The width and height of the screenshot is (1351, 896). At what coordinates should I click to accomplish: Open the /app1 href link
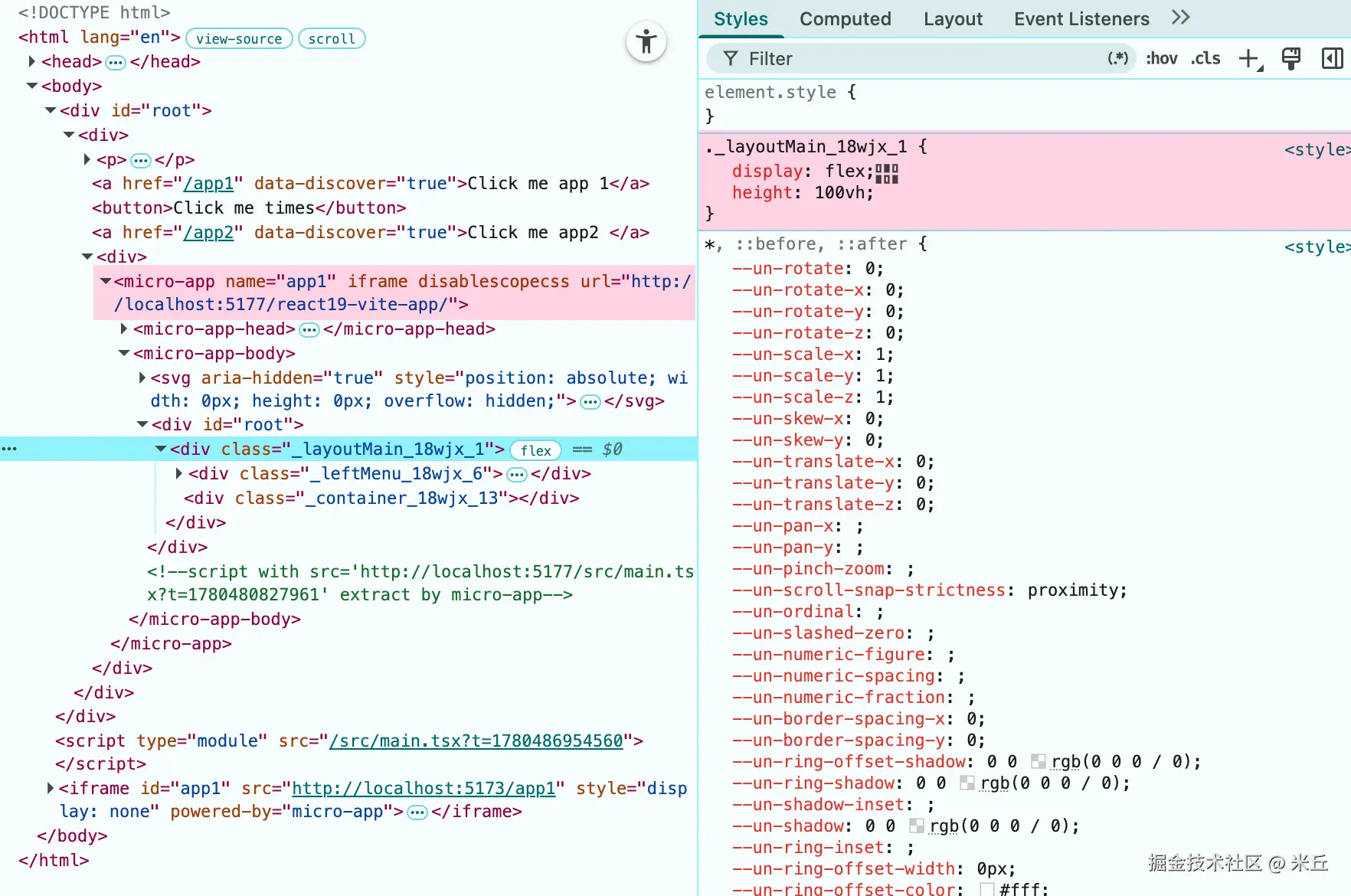(208, 184)
